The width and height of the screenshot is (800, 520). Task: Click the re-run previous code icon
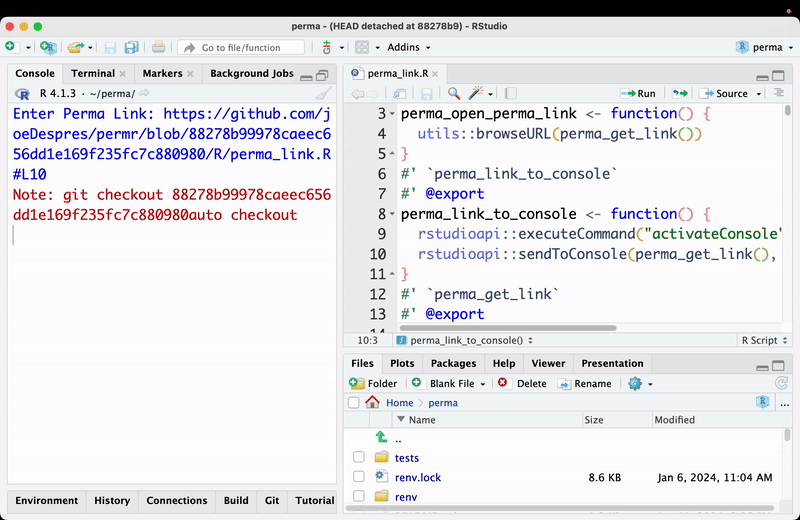(680, 93)
